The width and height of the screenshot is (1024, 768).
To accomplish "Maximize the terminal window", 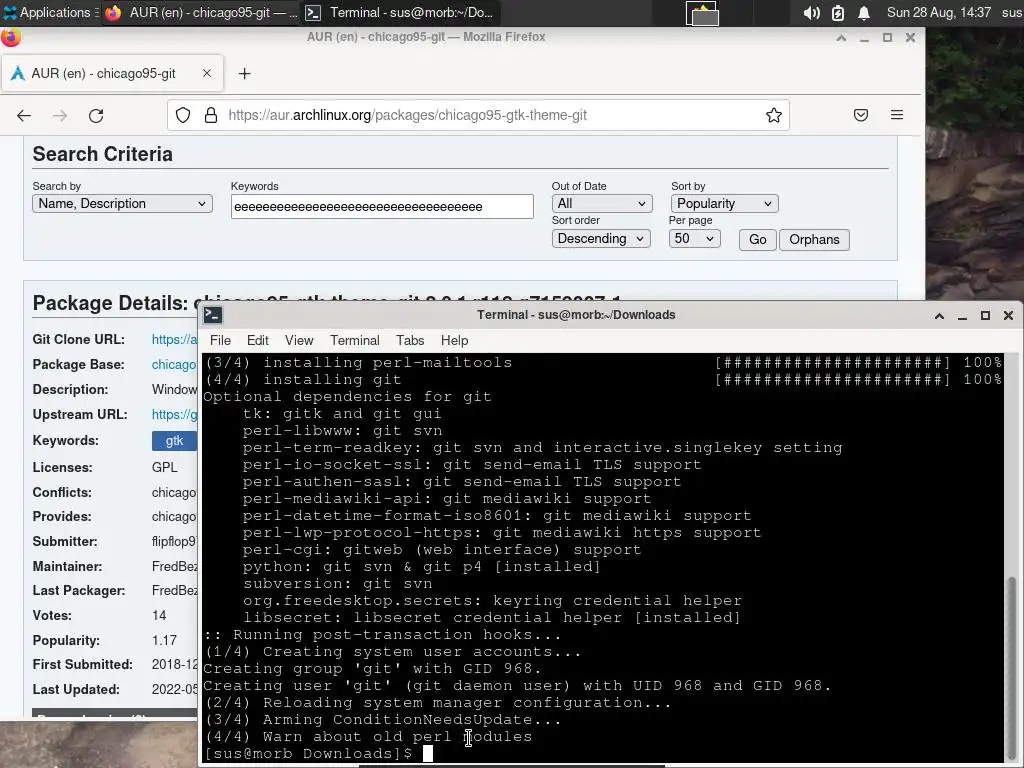I will click(x=985, y=316).
